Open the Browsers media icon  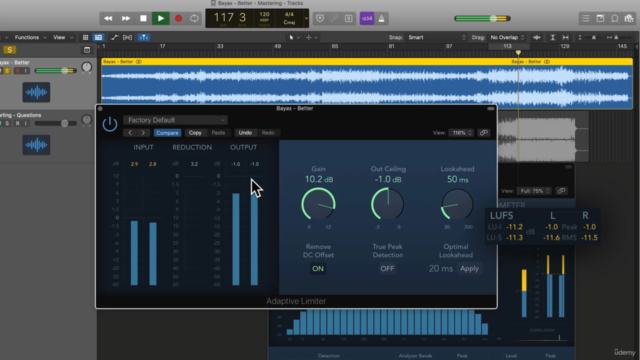click(x=629, y=18)
